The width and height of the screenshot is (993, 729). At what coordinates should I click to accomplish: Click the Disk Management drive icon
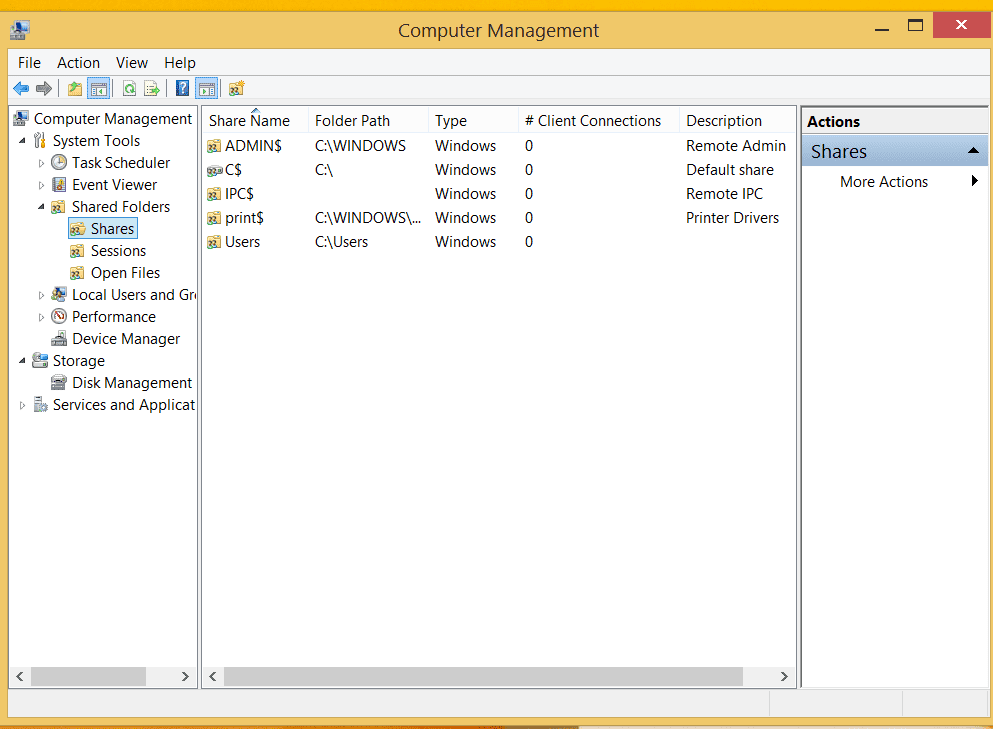(59, 383)
